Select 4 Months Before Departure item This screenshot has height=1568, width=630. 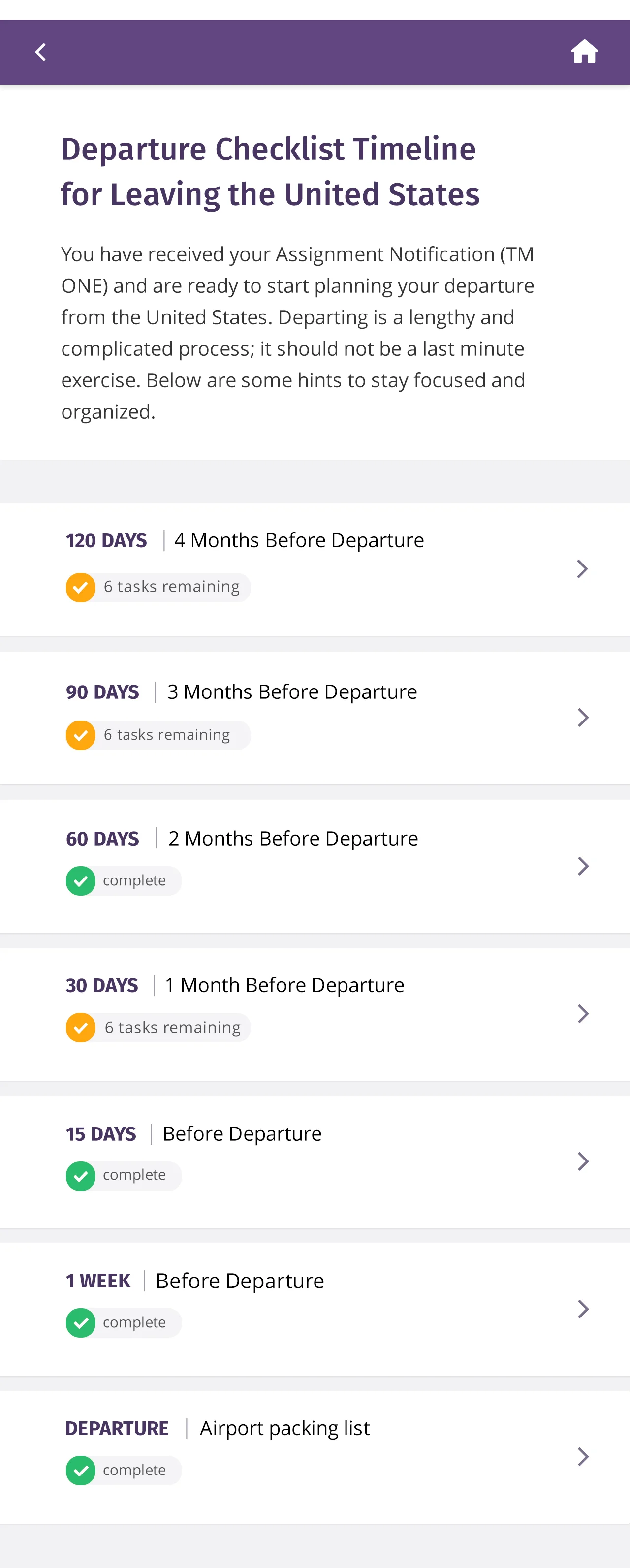(x=299, y=540)
